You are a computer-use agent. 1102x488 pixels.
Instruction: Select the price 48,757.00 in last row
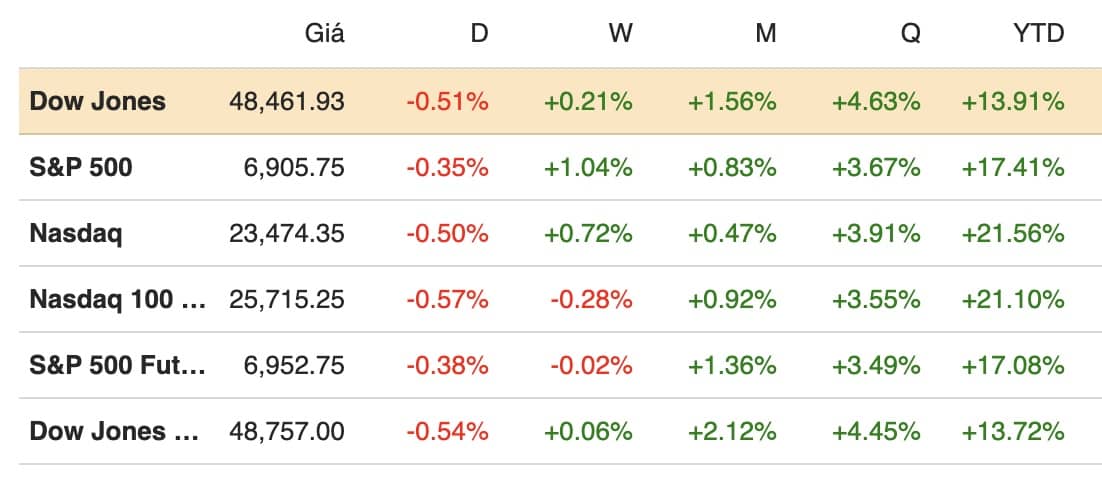[287, 431]
